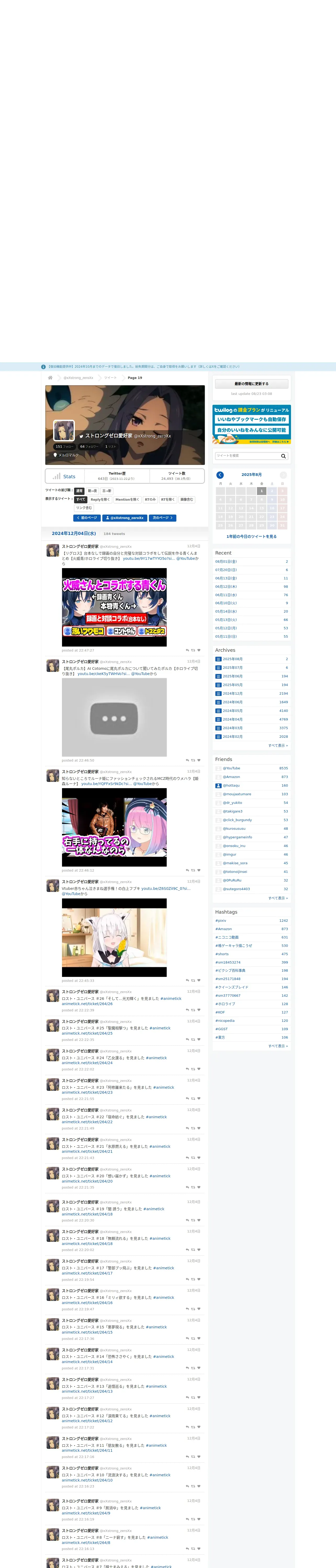The width and height of the screenshot is (336, 1568).
Task: Expand Hashtags with すべて表示
Action: 278,1046
